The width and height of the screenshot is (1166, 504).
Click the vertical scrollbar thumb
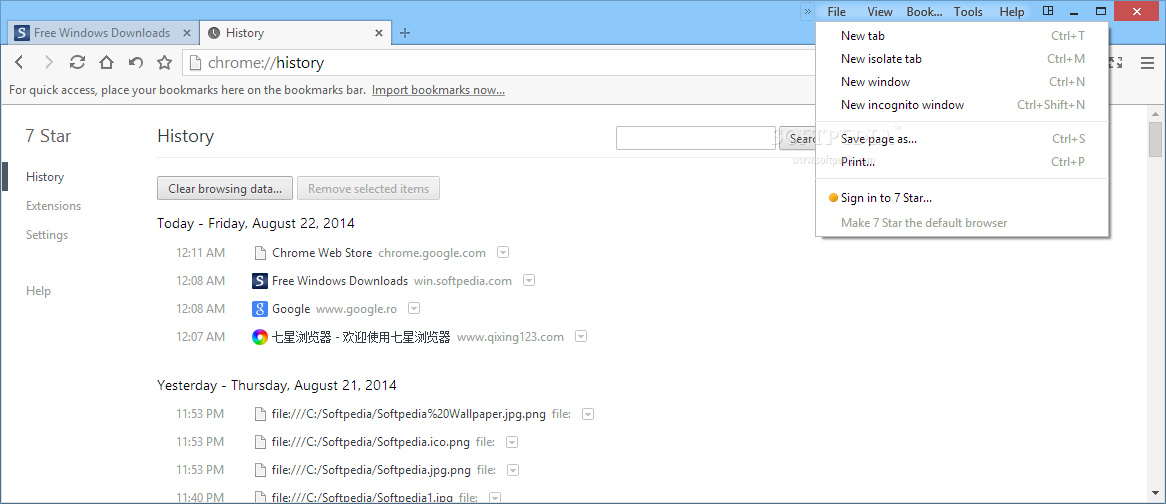tap(1155, 139)
